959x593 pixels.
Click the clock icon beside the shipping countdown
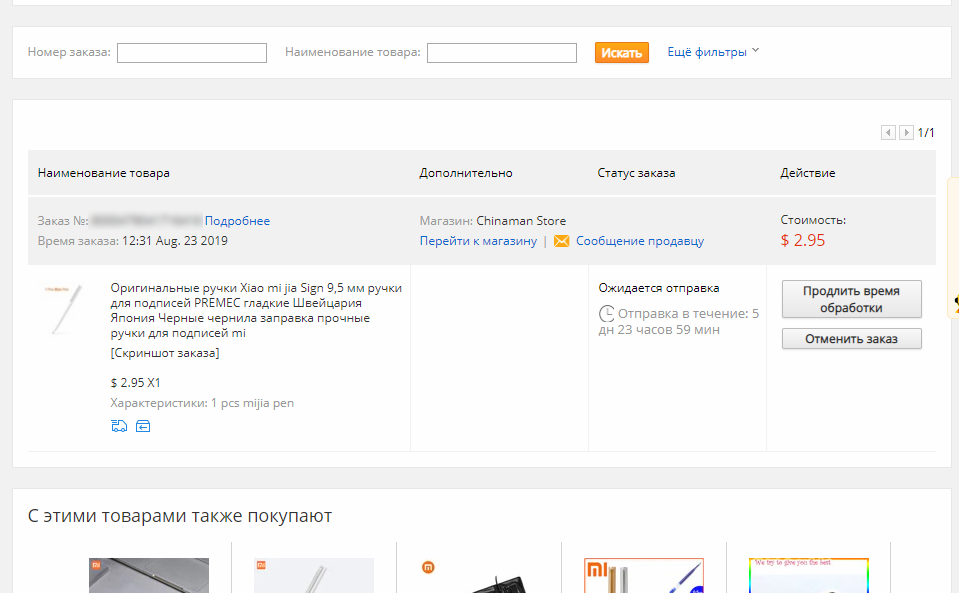tap(606, 314)
